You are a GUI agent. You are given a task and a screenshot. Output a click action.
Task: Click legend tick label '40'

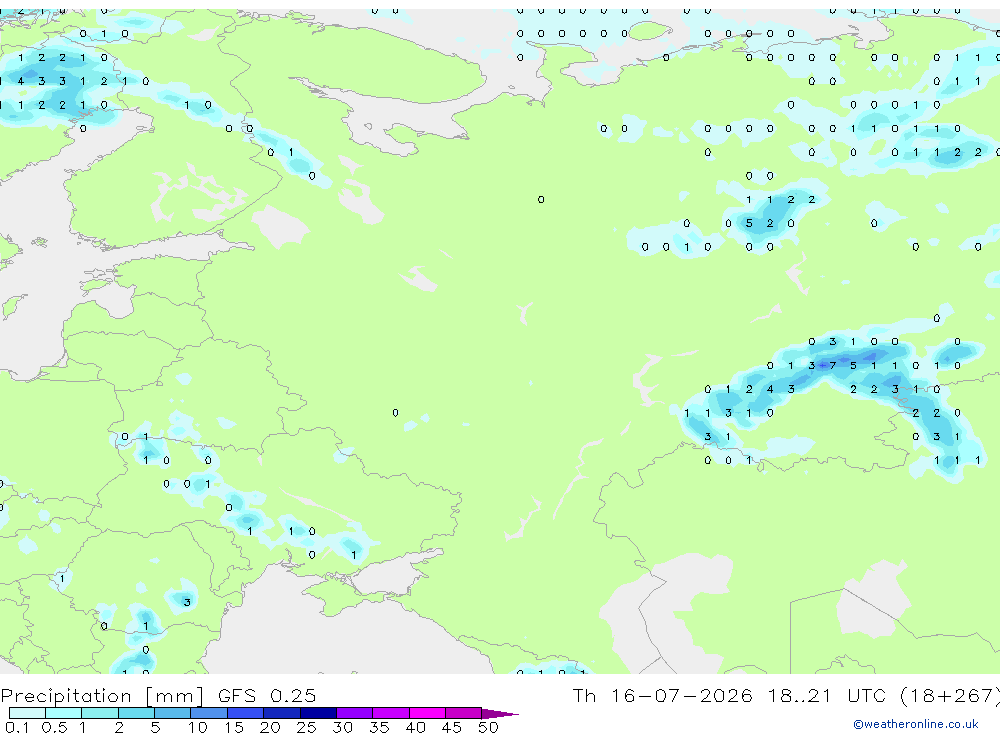[x=415, y=727]
